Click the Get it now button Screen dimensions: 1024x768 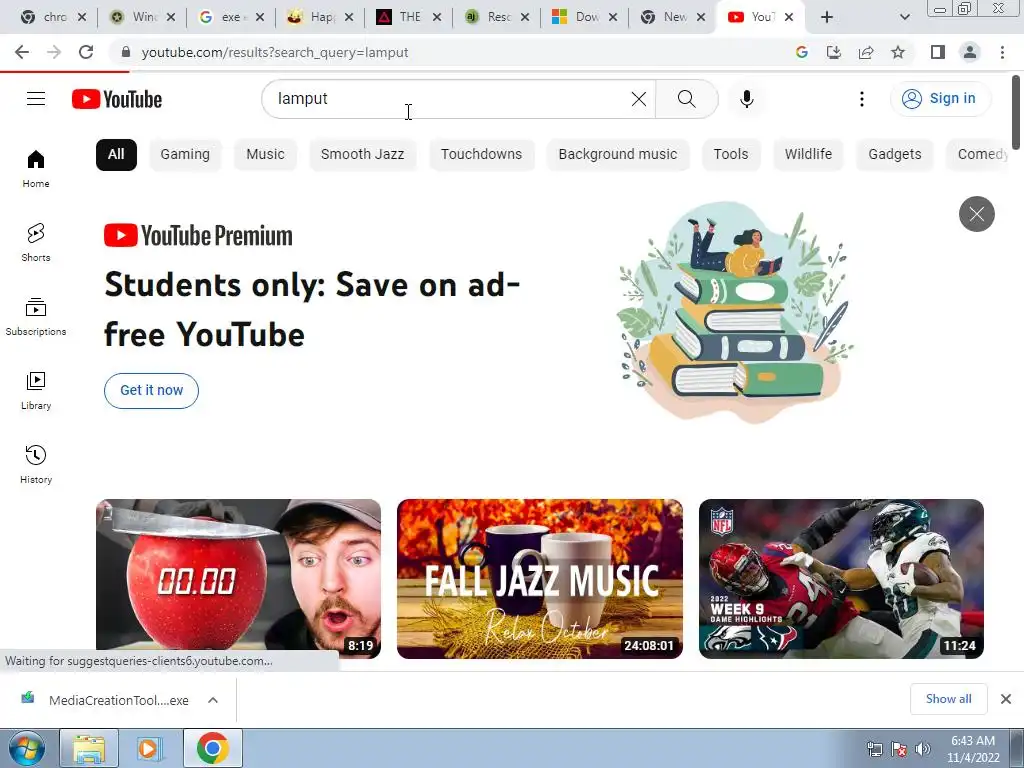(x=152, y=391)
